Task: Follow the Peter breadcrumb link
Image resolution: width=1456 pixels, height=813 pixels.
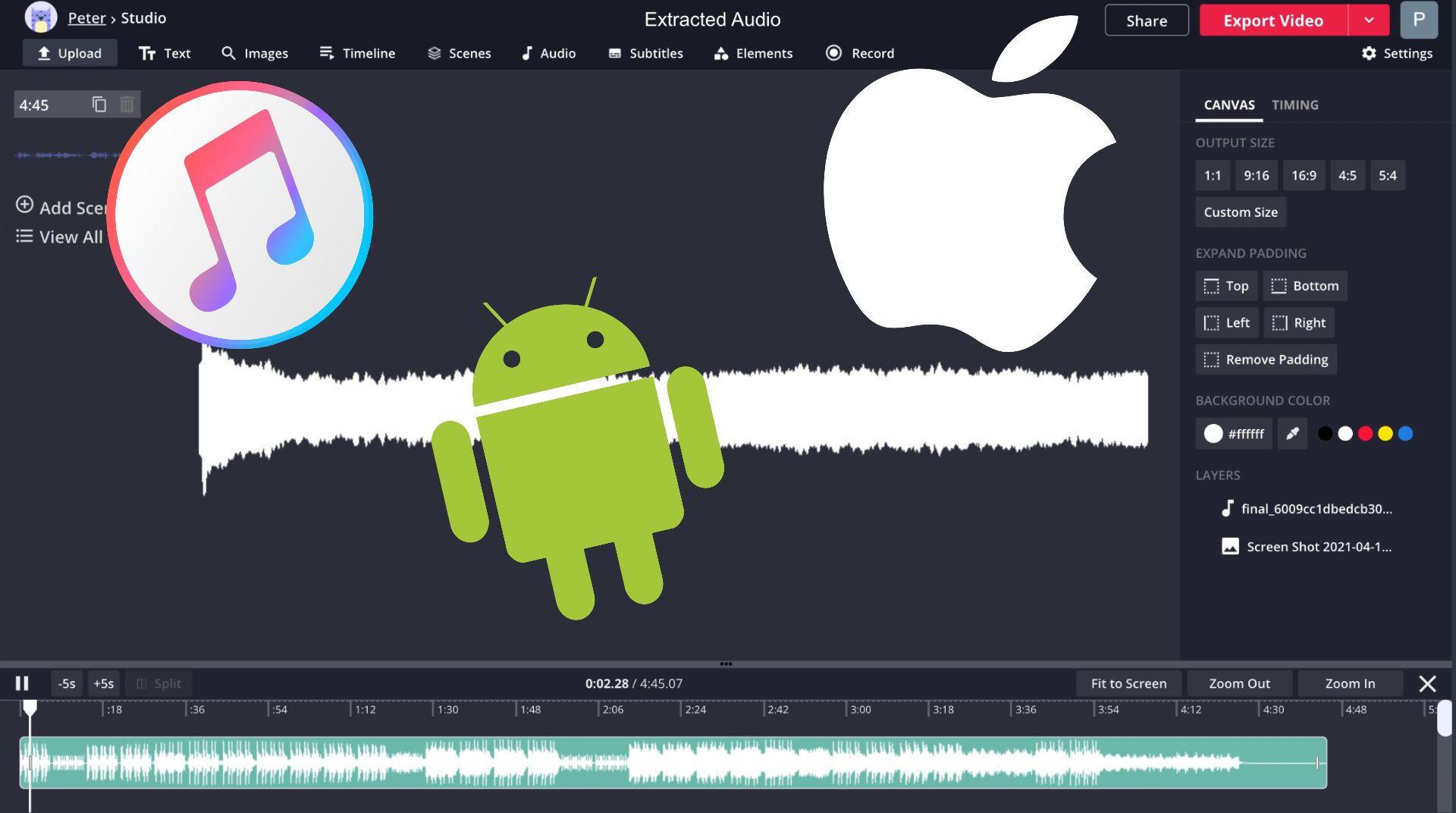Action: (86, 17)
